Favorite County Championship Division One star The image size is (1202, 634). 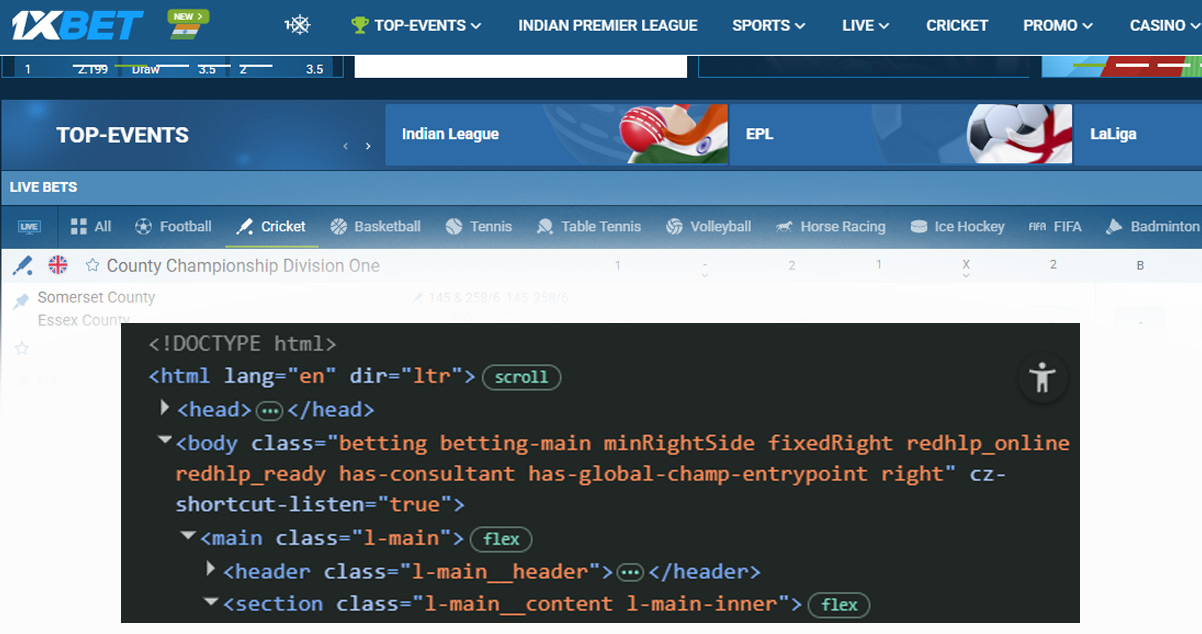click(93, 266)
